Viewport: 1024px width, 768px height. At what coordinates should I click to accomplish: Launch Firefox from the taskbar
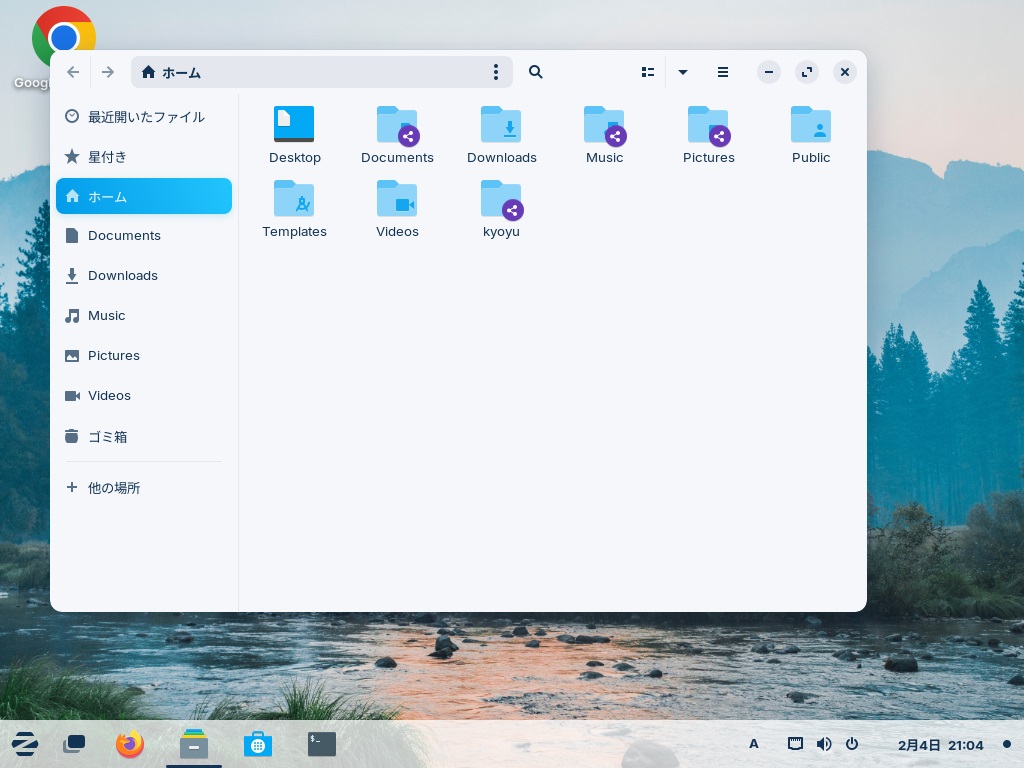tap(130, 744)
